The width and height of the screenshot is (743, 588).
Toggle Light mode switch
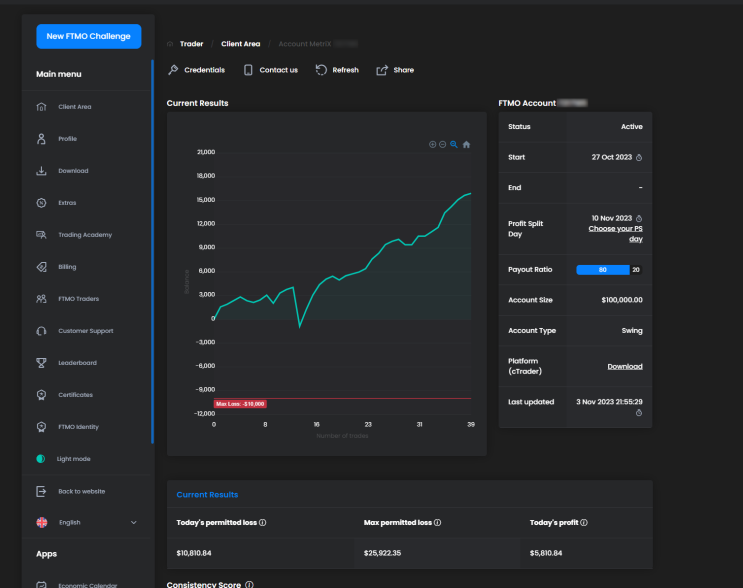pyautogui.click(x=41, y=459)
